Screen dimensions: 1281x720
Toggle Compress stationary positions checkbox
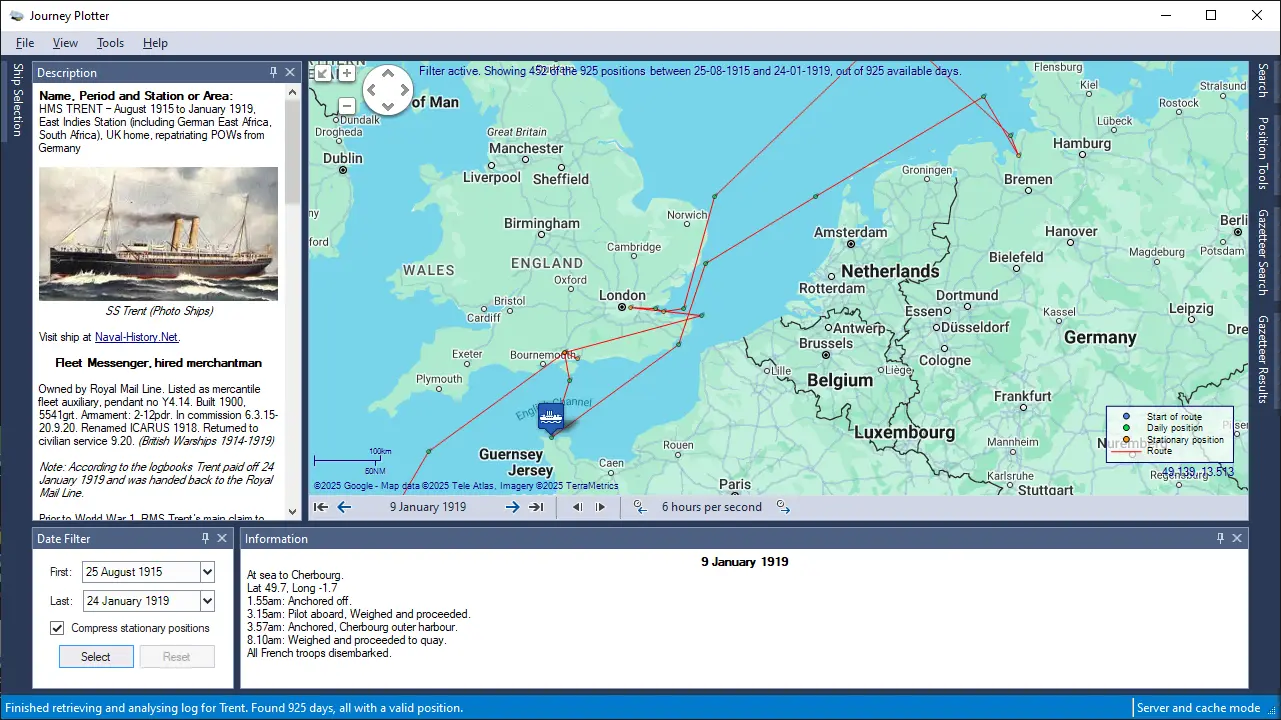pos(57,628)
